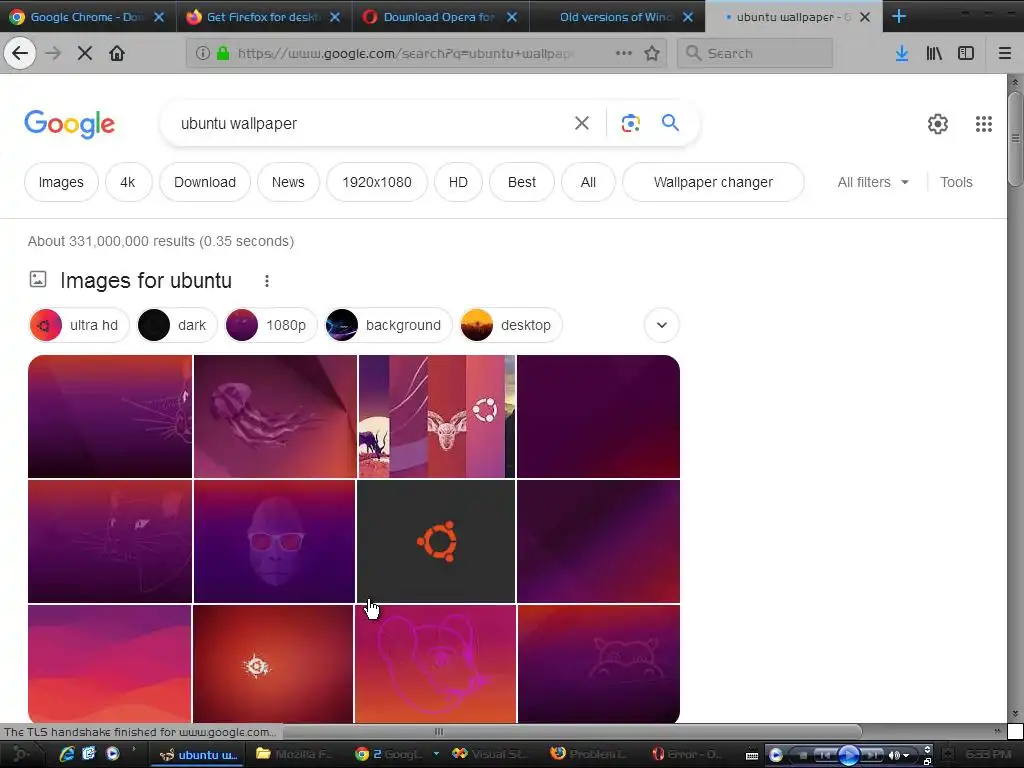Apply the 4k filter chip
The image size is (1024, 768).
click(x=128, y=182)
